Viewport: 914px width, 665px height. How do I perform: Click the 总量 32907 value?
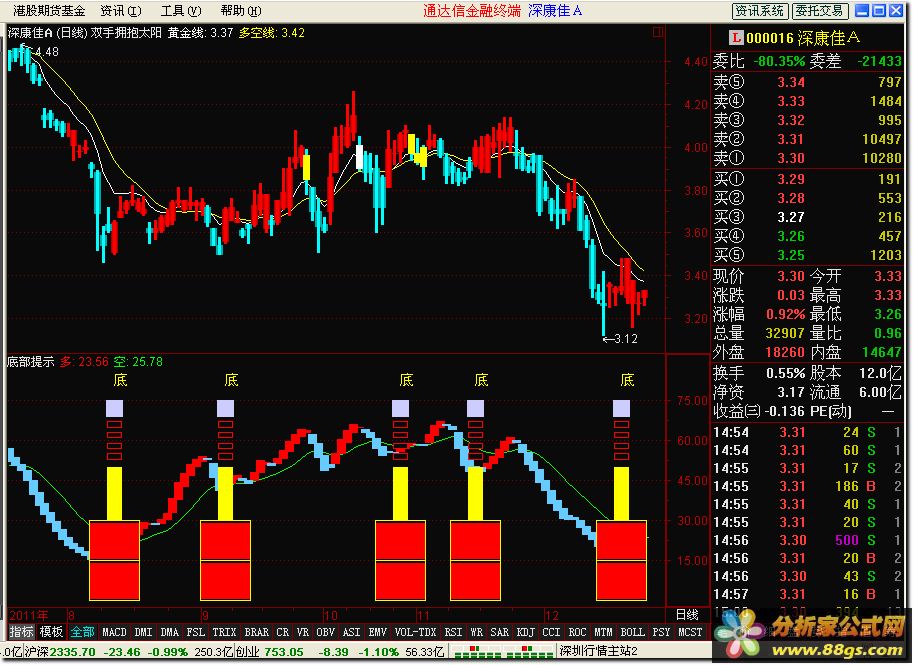click(785, 333)
